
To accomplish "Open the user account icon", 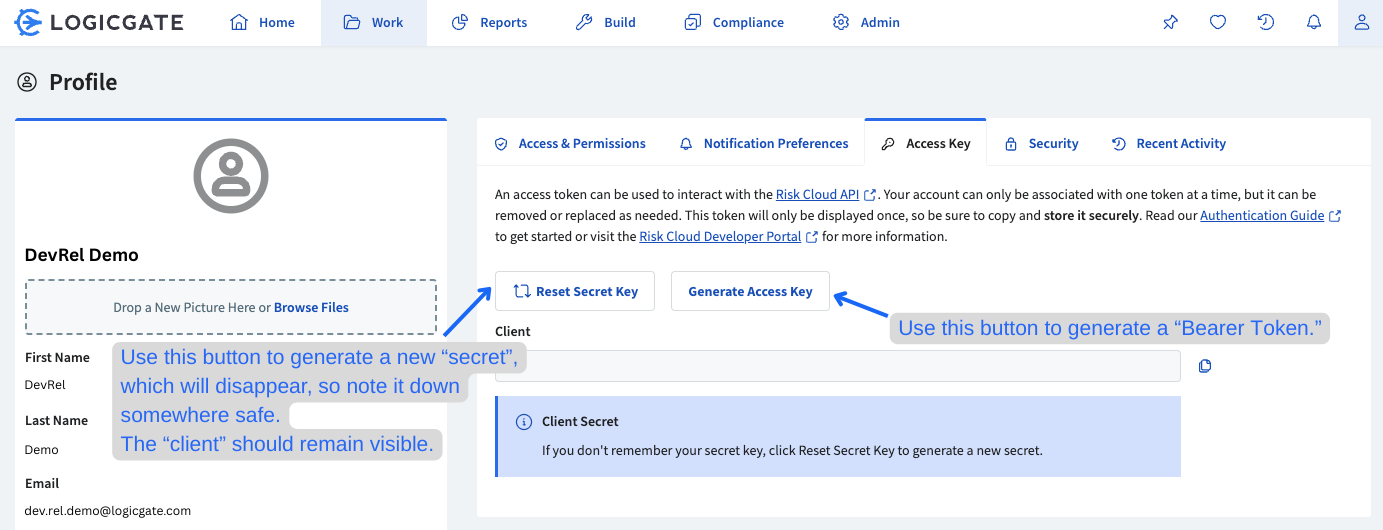I will pos(1361,23).
